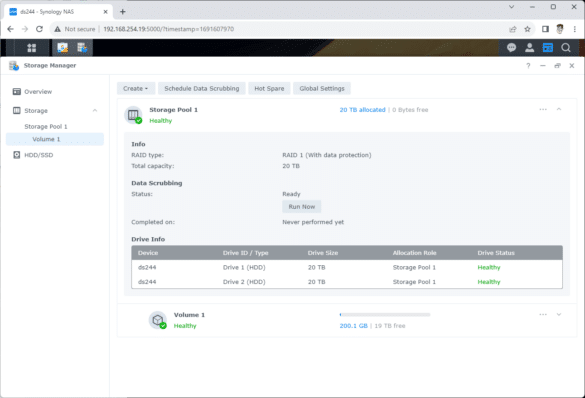Click the Volume 1 heading text
Image resolution: width=585 pixels, height=398 pixels.
[x=189, y=315]
